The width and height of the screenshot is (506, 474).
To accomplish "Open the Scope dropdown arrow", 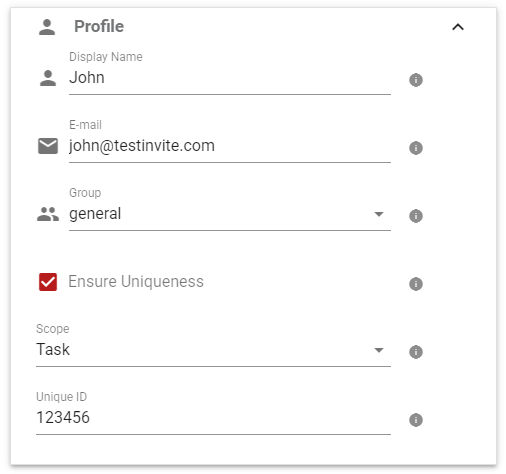I will [x=379, y=350].
